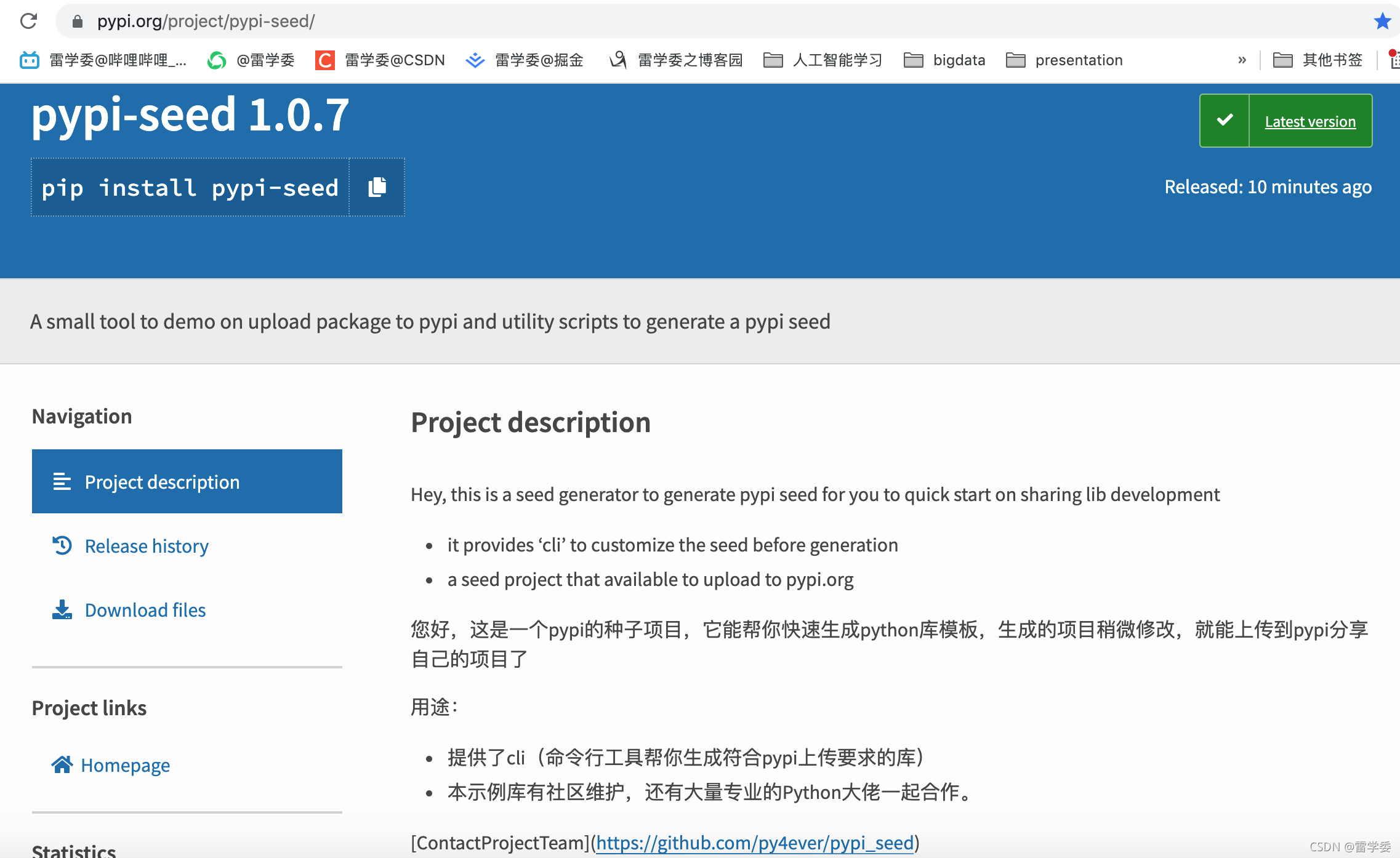Open the 雷学委@哔哩哔哩 bookmark

click(x=103, y=60)
